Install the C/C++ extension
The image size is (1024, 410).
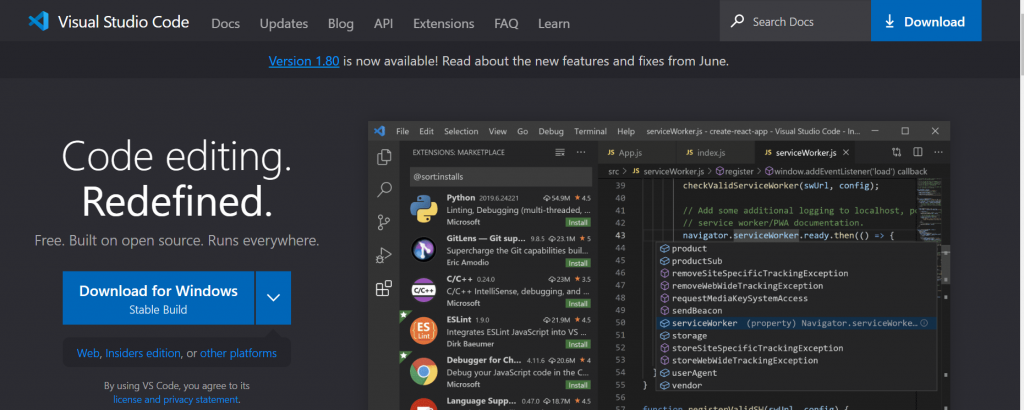point(578,304)
